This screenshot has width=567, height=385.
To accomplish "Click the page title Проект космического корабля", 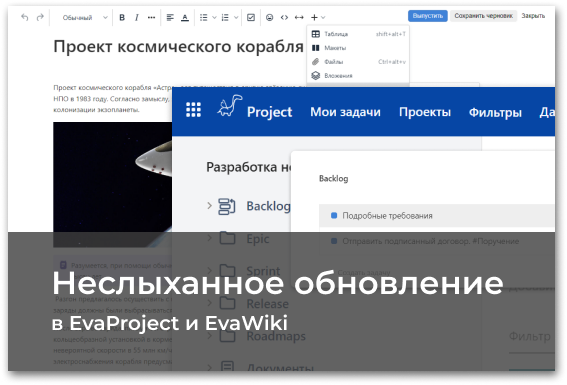I will point(178,46).
